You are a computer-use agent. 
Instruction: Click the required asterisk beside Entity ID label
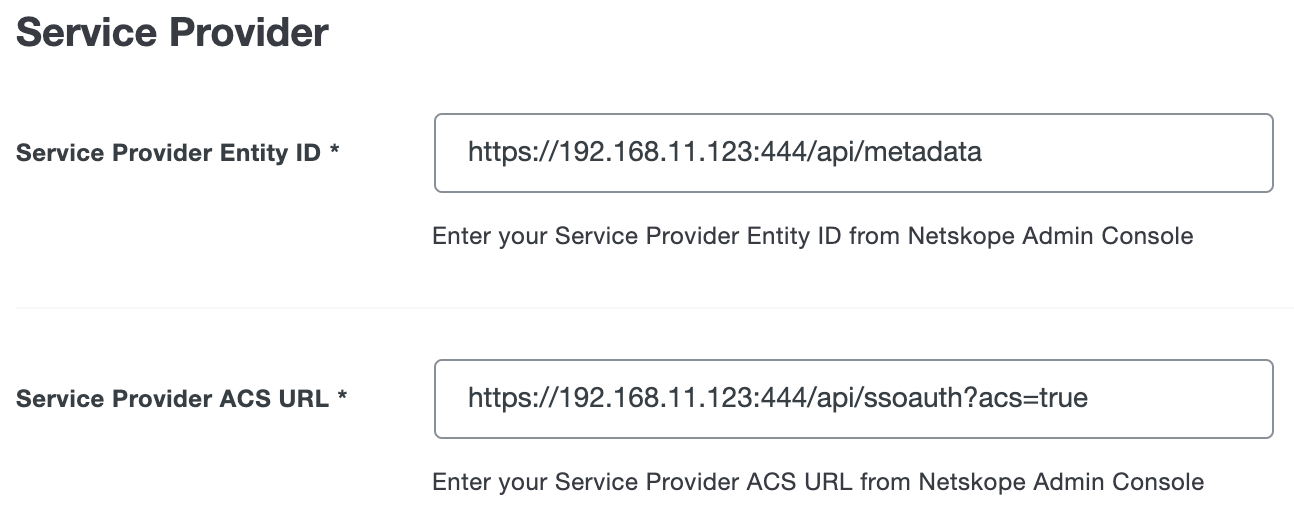click(x=335, y=153)
